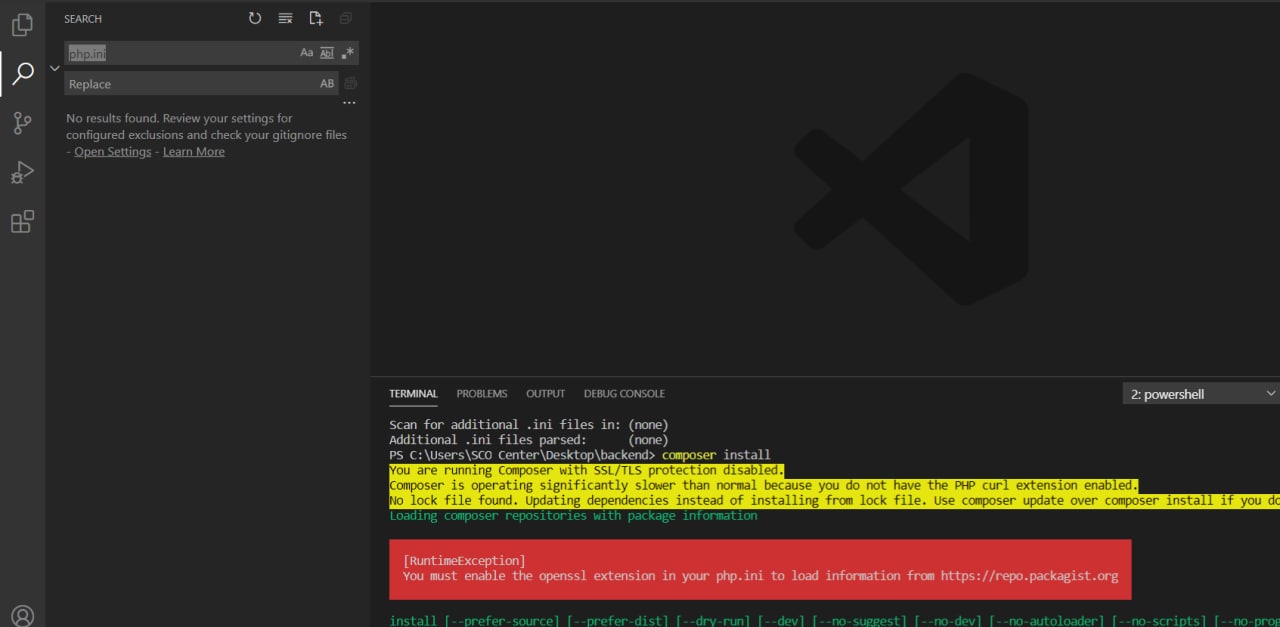Click the 'No lock file found' warning line
The image size is (1280, 627).
[x=834, y=501]
